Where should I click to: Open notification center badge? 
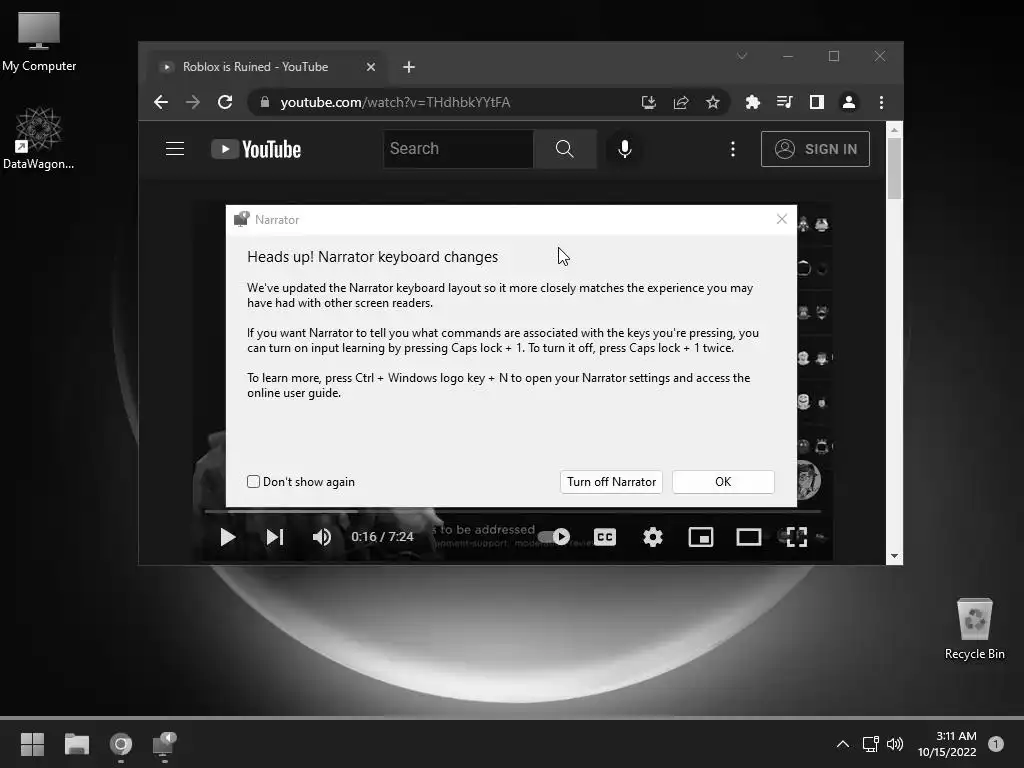coord(995,744)
